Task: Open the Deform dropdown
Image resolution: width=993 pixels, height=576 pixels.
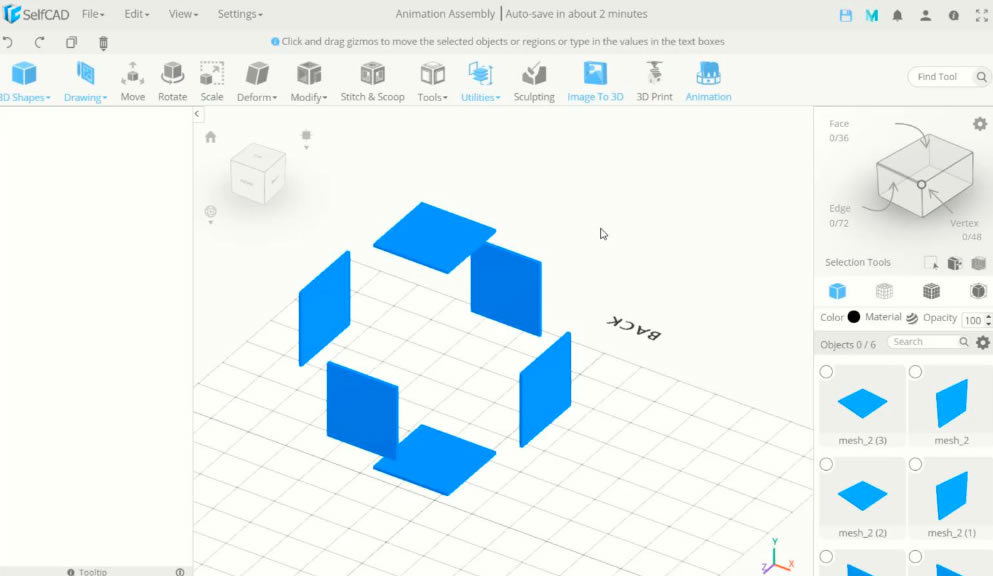Action: tap(256, 81)
